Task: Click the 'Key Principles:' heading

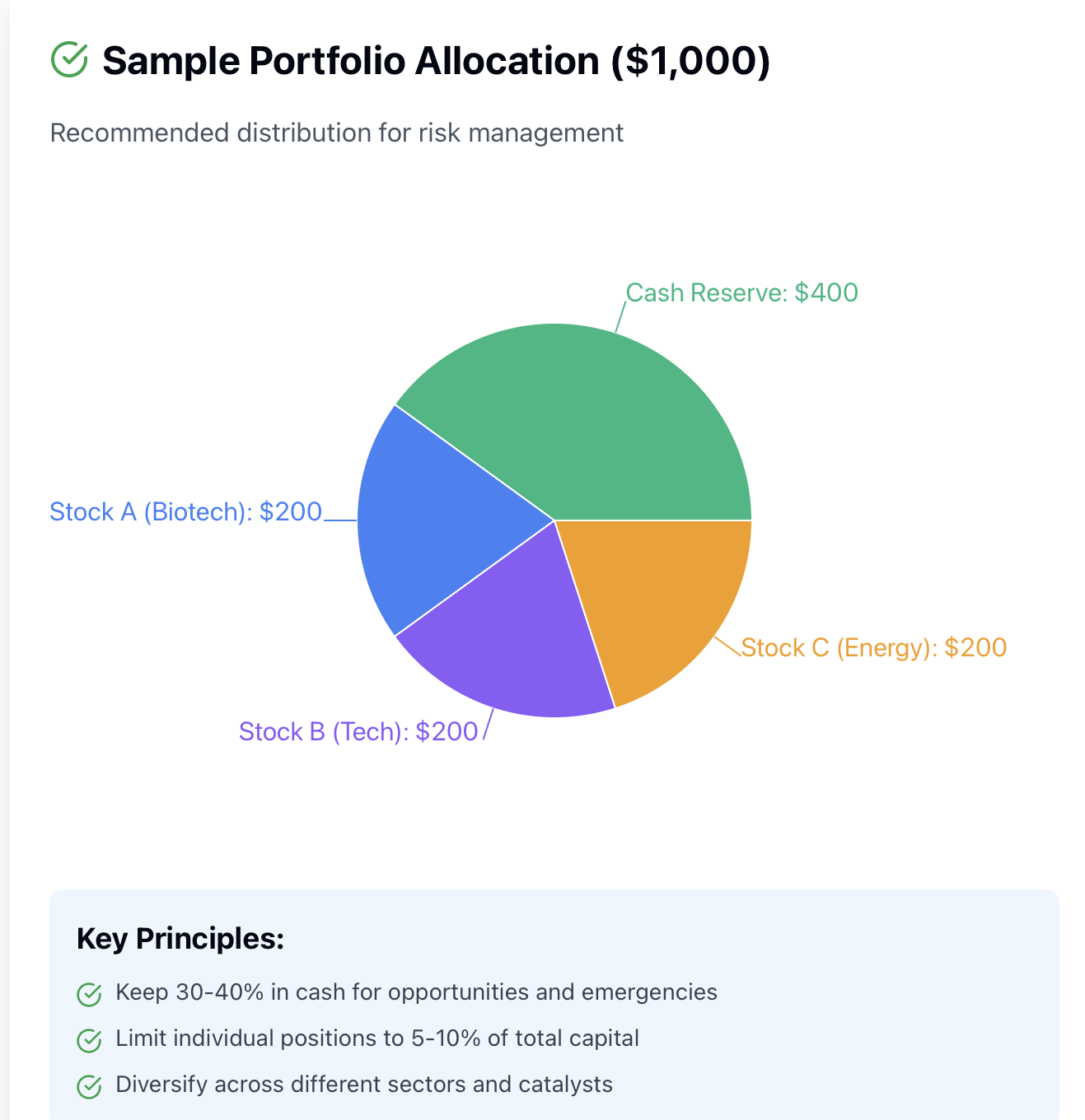Action: point(180,939)
